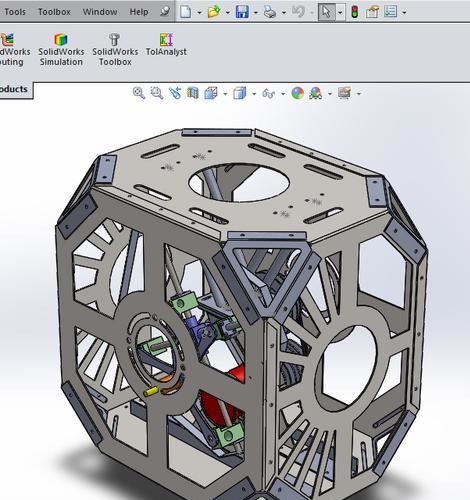
Task: Expand the Print dropdown arrow
Action: [284, 13]
